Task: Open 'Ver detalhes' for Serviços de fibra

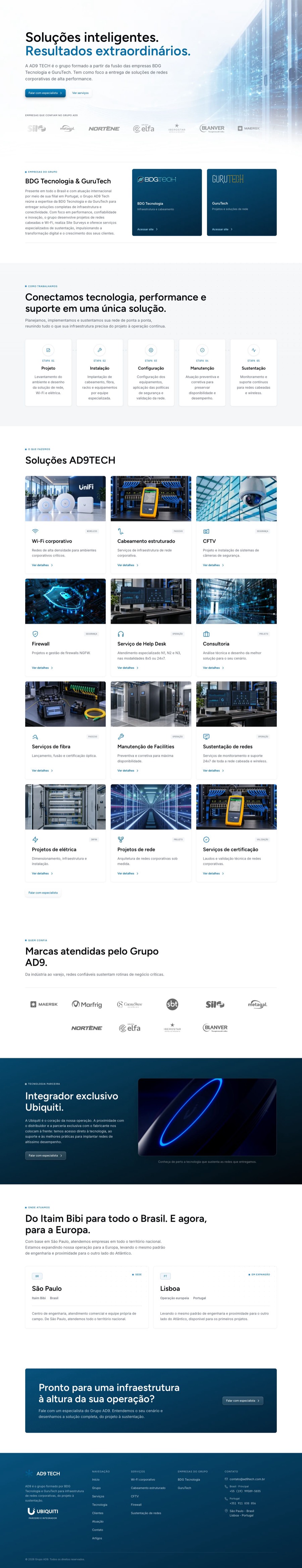Action: (42, 771)
